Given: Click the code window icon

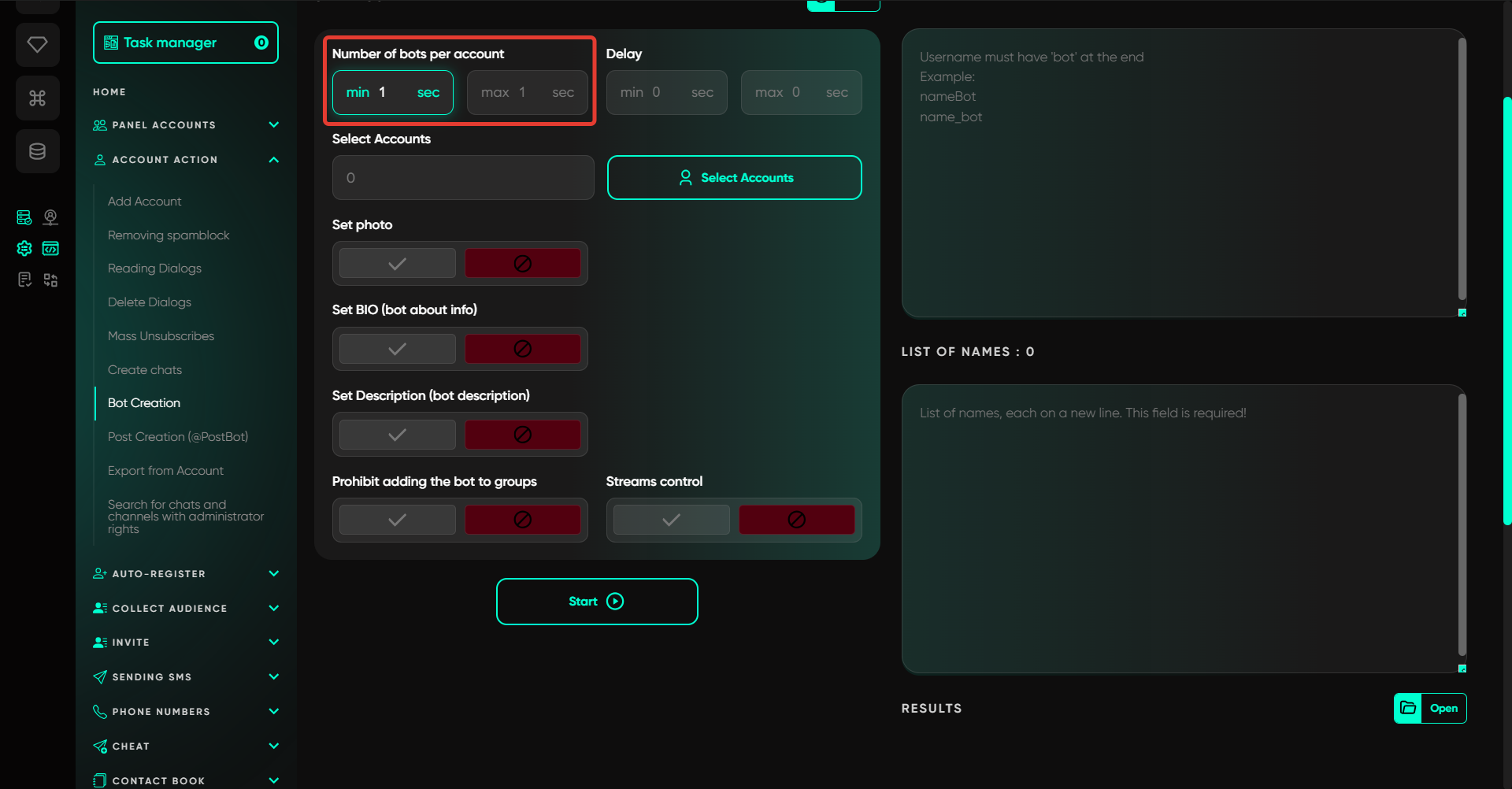Looking at the screenshot, I should coord(50,249).
